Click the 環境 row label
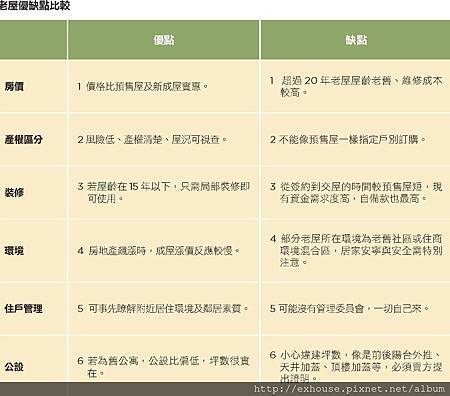The width and height of the screenshot is (450, 396). coord(14,250)
